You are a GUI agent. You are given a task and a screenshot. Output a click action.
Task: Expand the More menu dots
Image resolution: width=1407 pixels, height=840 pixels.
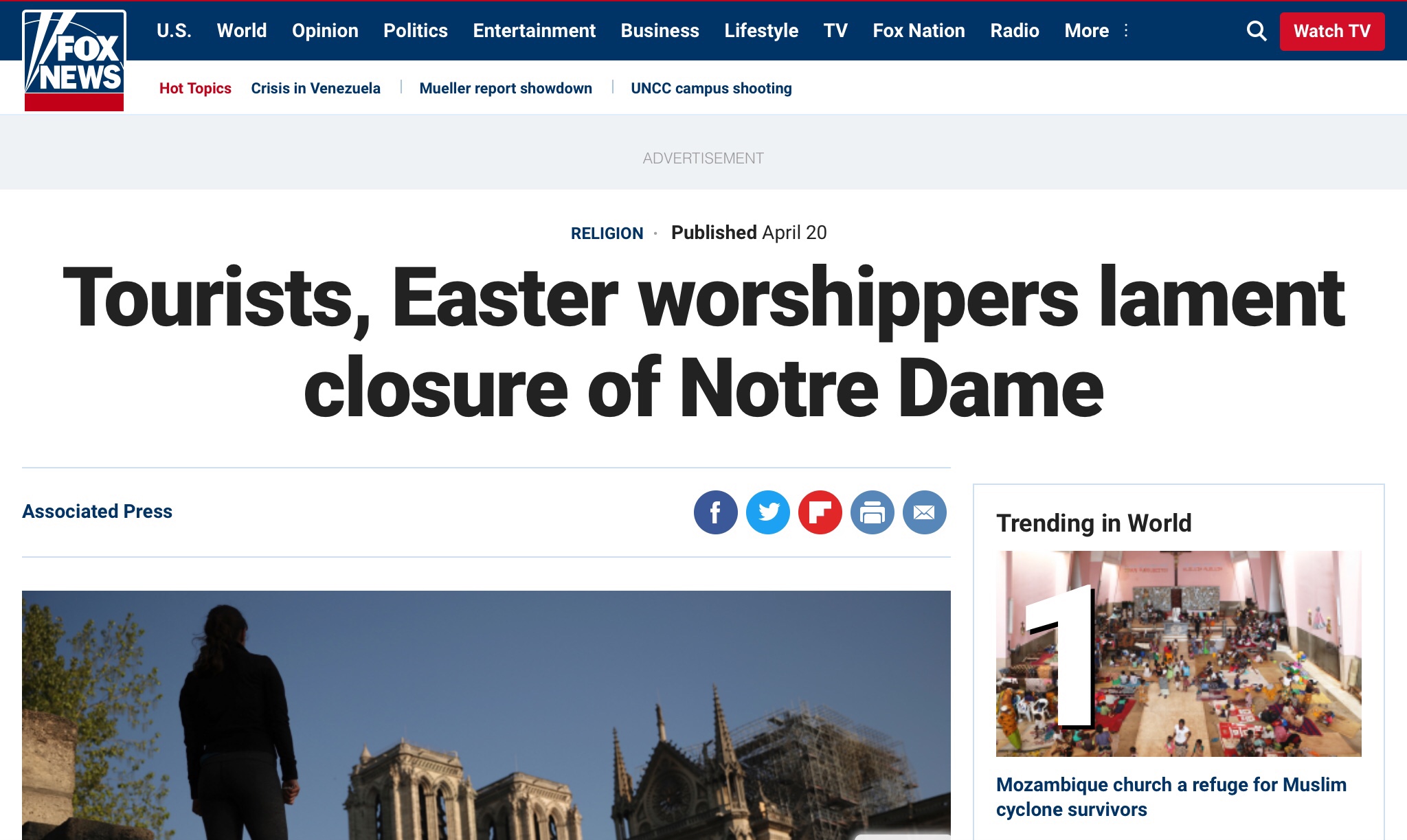tap(1126, 31)
